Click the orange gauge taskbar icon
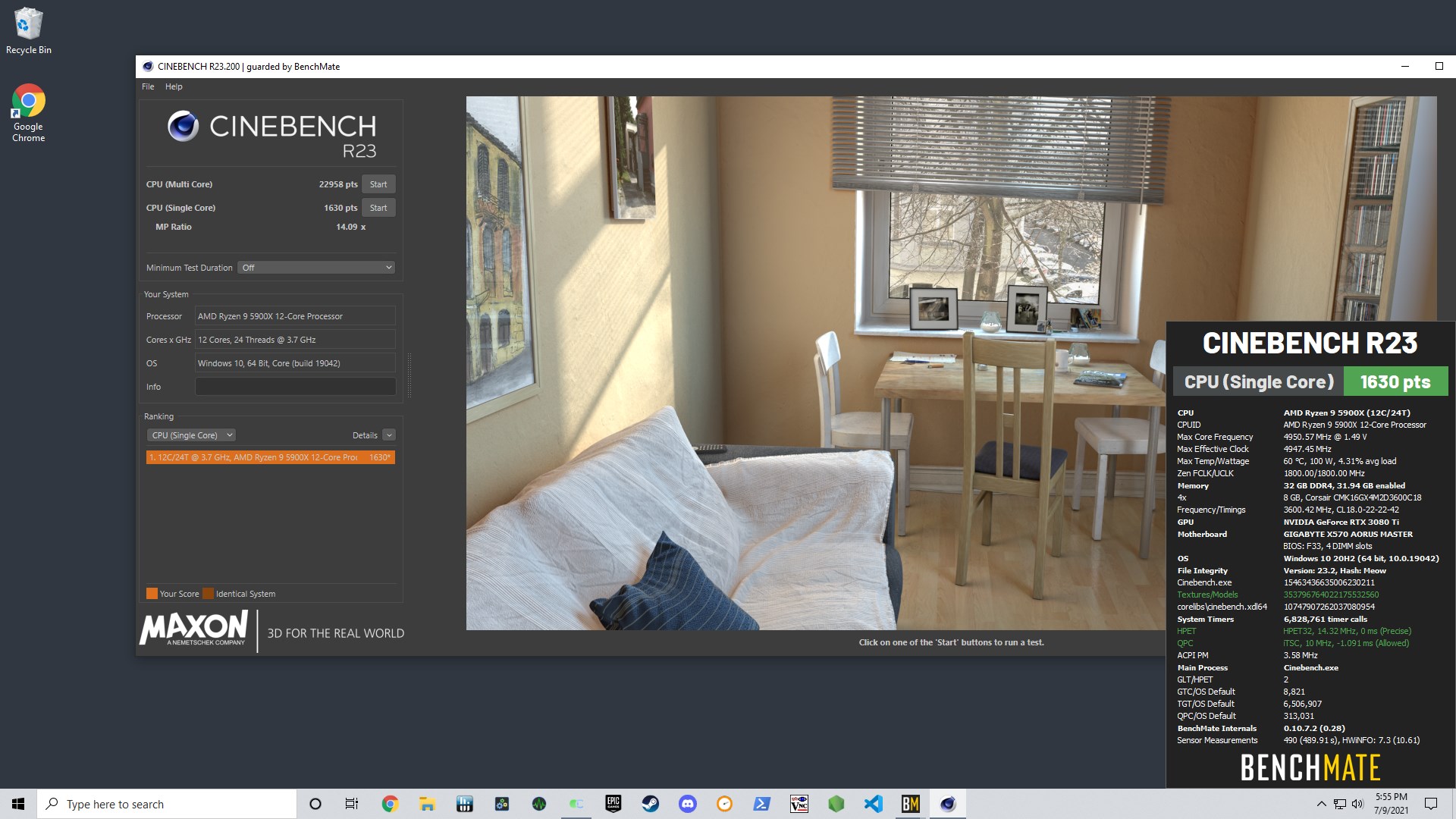The height and width of the screenshot is (819, 1456). click(x=724, y=804)
